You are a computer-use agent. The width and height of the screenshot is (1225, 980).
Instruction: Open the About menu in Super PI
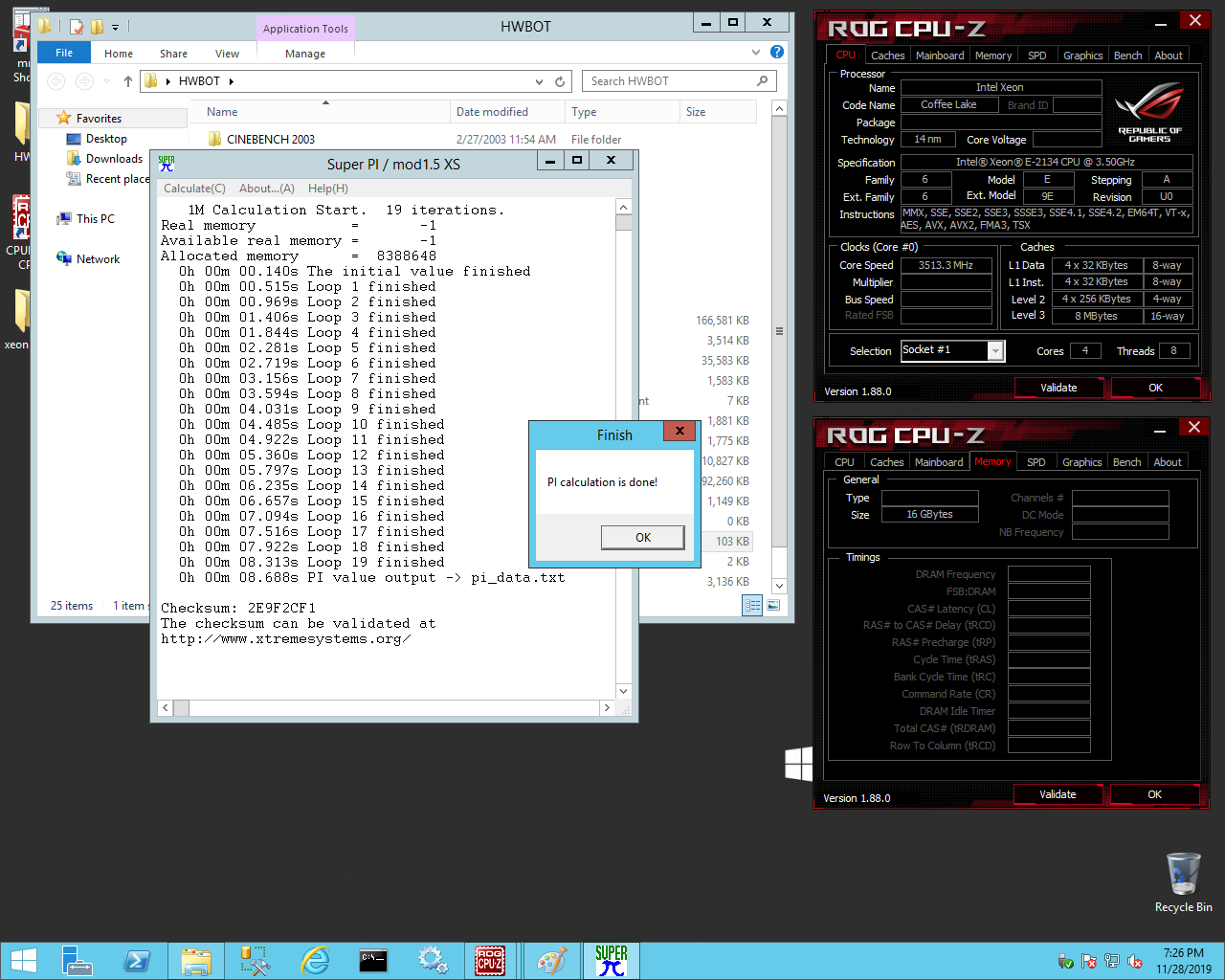click(x=267, y=189)
